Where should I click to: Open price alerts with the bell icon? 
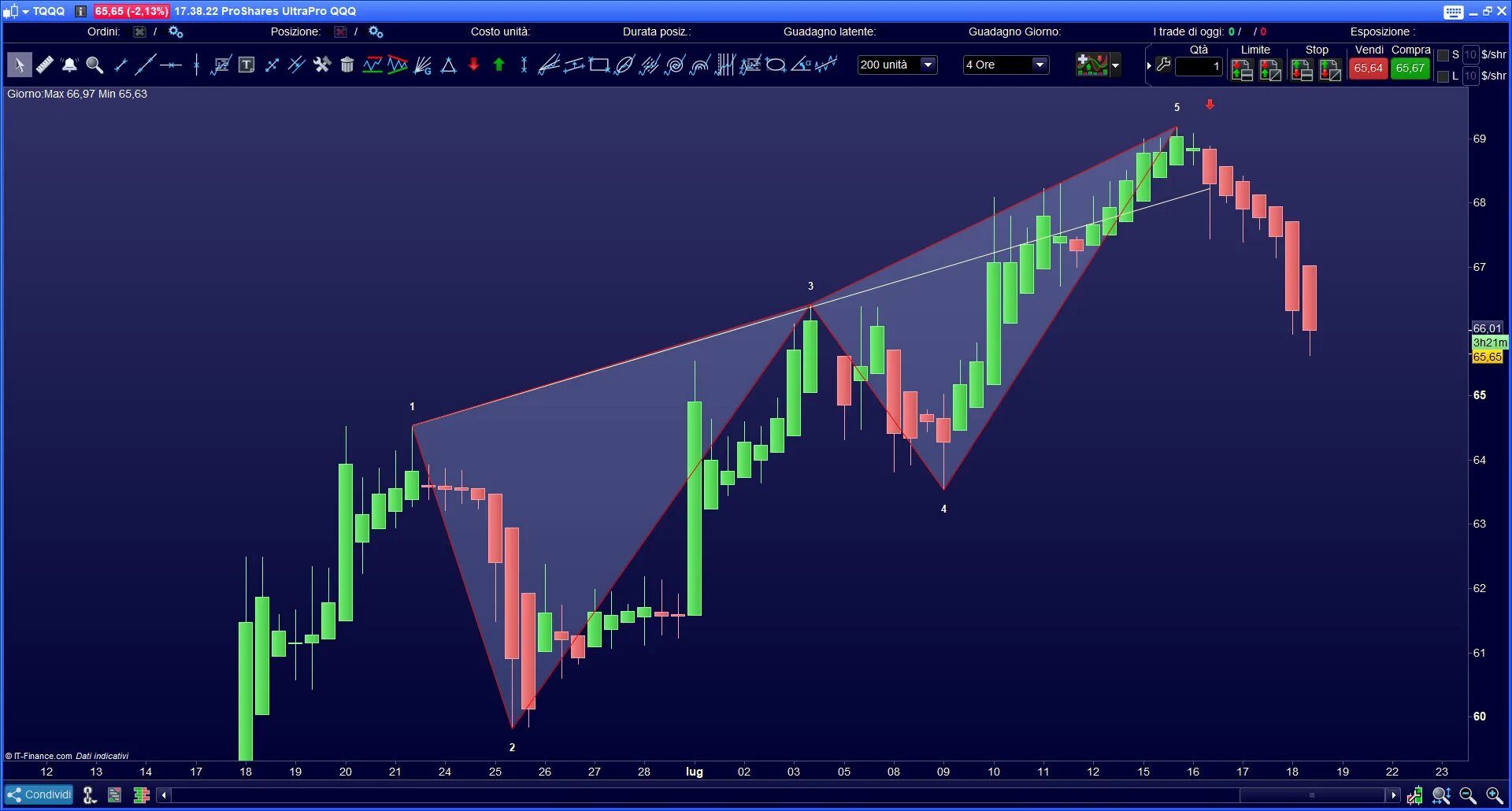(70, 65)
